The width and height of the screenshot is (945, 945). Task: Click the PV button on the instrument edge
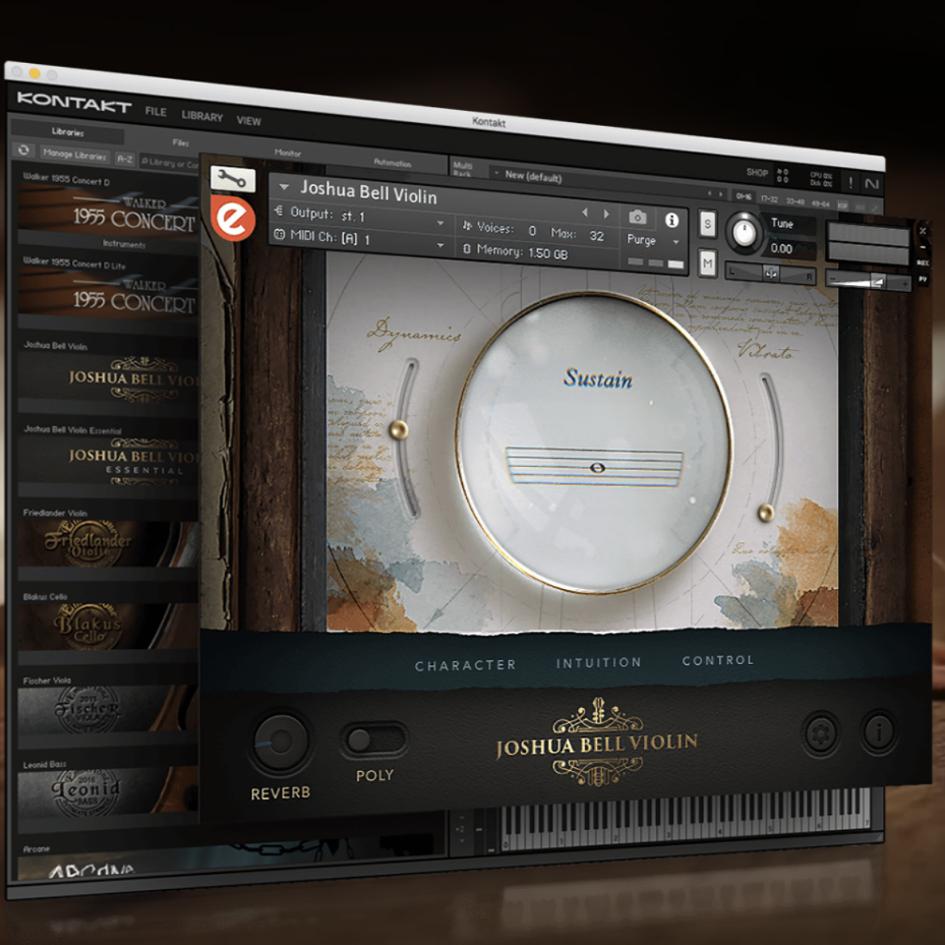(923, 279)
